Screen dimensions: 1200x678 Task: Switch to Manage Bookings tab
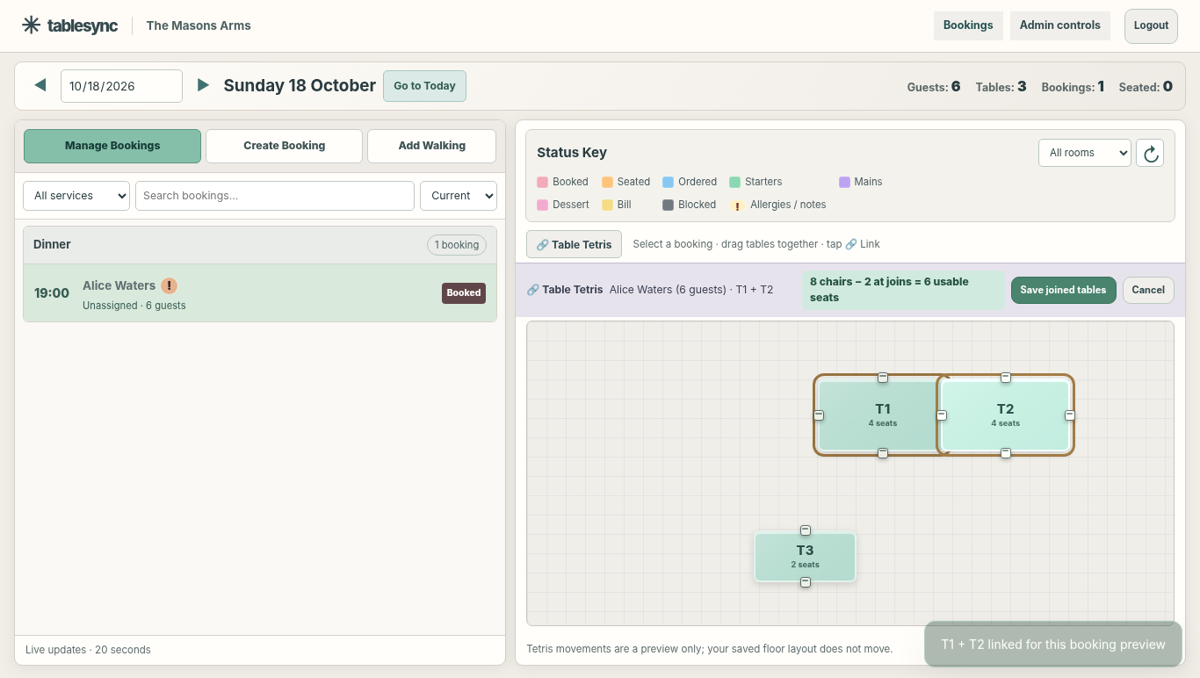(112, 146)
